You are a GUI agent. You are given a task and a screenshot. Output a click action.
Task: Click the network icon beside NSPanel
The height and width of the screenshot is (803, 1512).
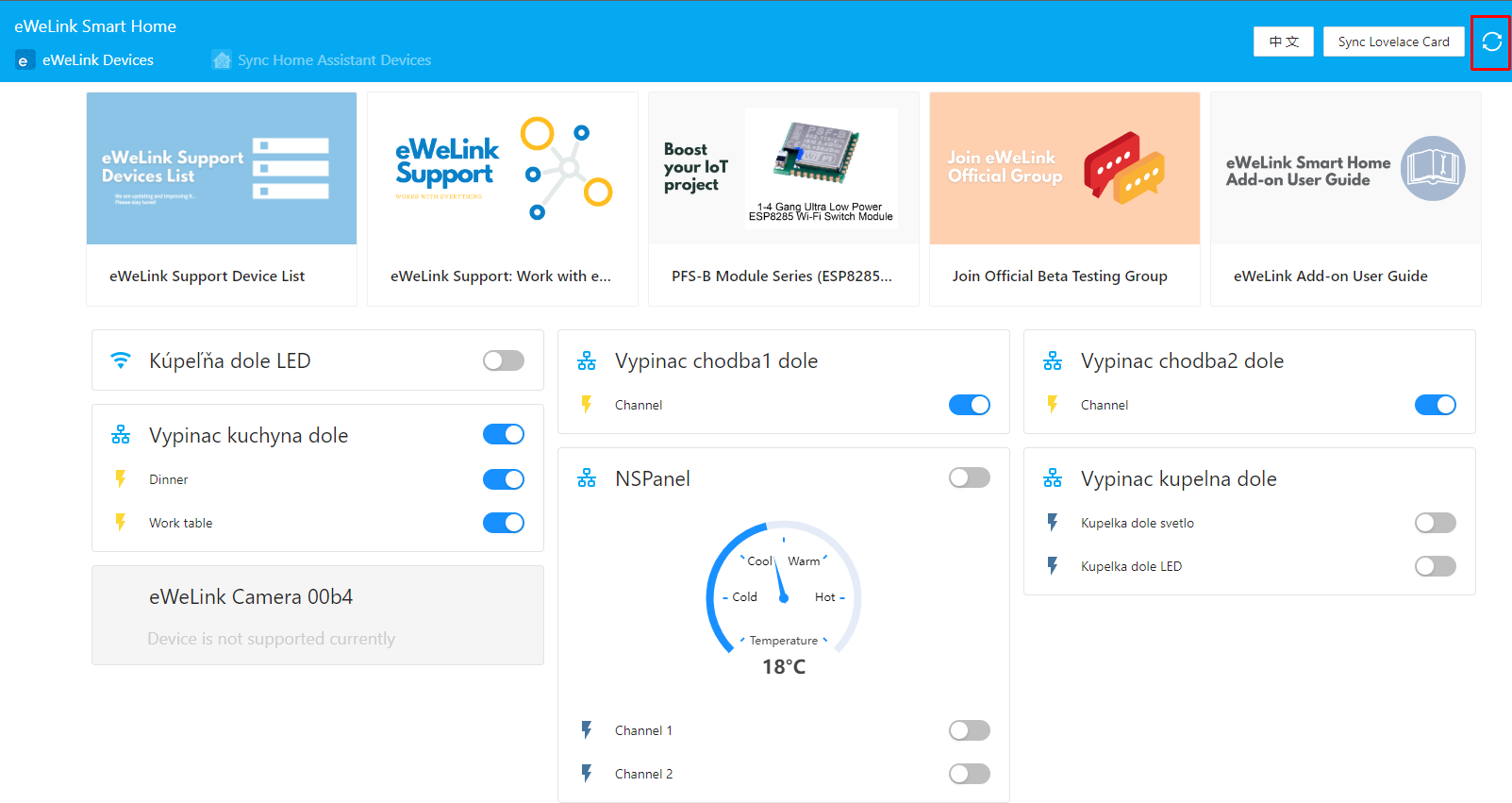click(587, 478)
